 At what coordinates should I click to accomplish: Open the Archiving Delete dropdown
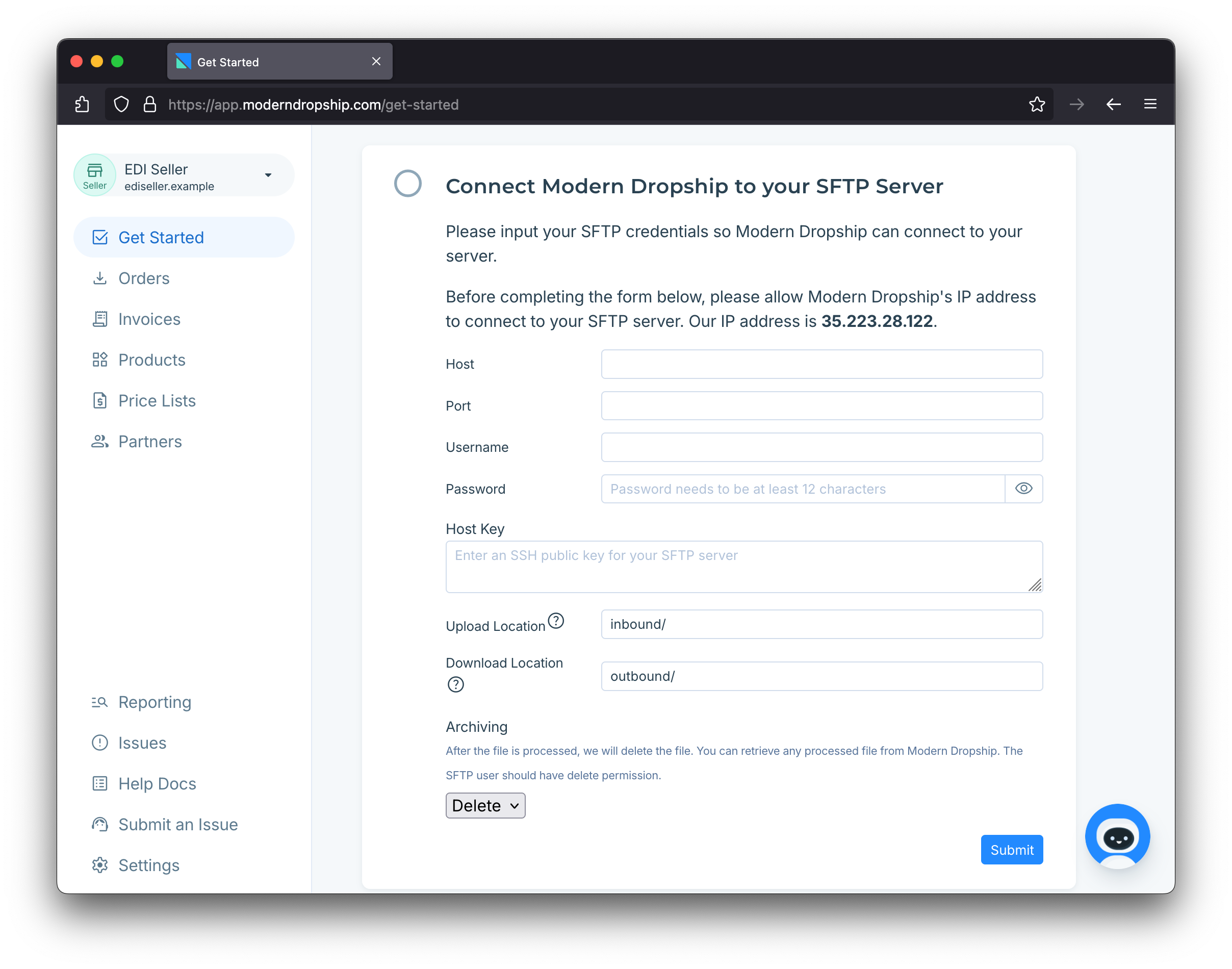485,806
